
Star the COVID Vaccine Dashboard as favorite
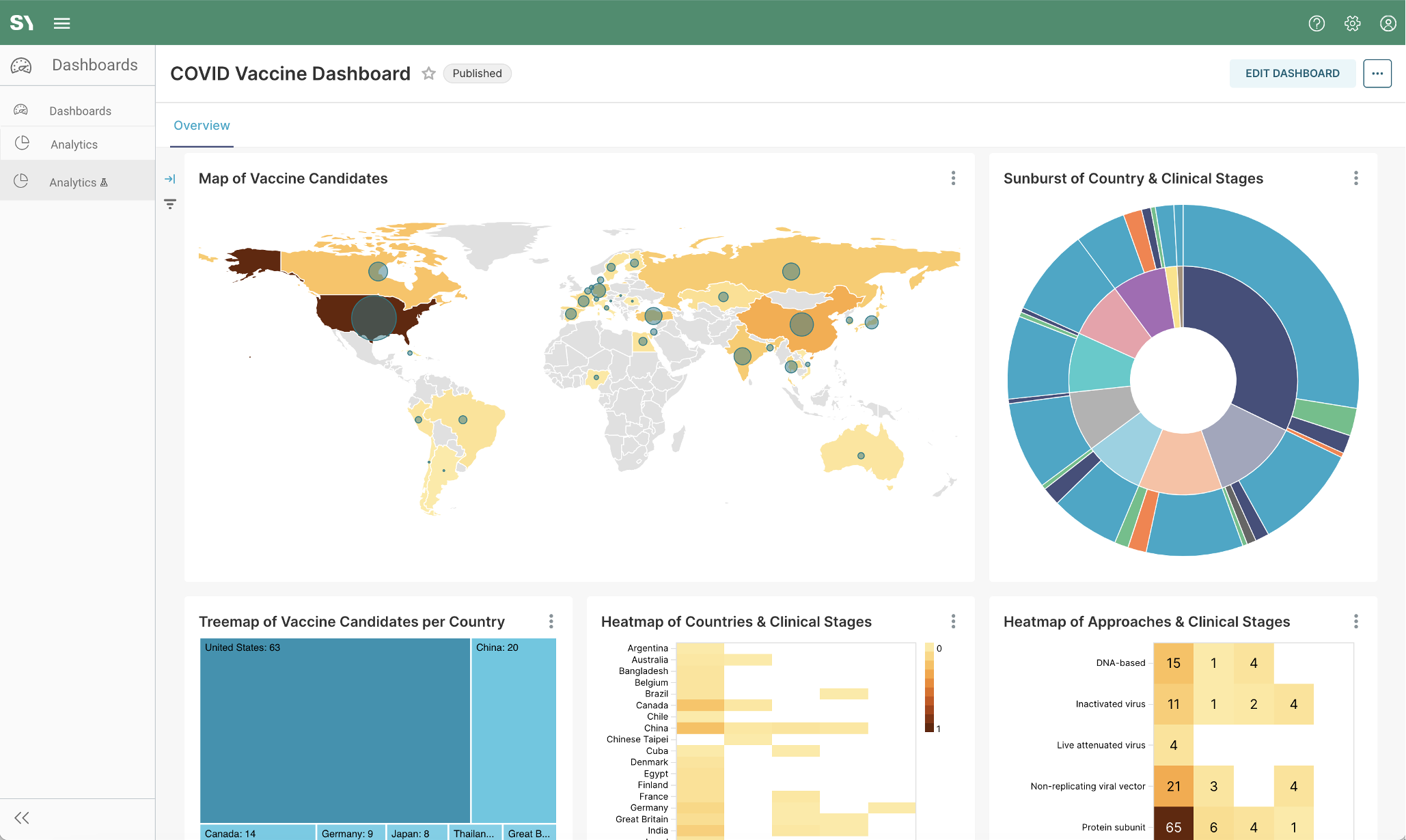click(x=428, y=73)
